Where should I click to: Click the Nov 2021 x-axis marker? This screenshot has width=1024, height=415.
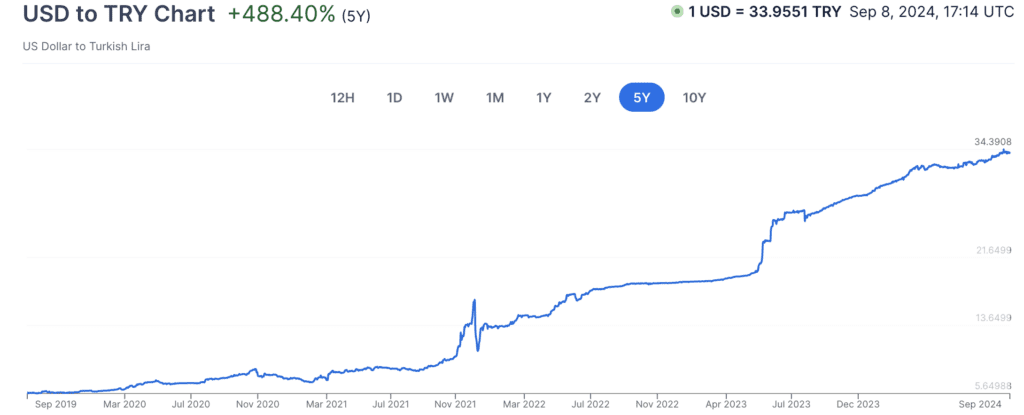455,405
